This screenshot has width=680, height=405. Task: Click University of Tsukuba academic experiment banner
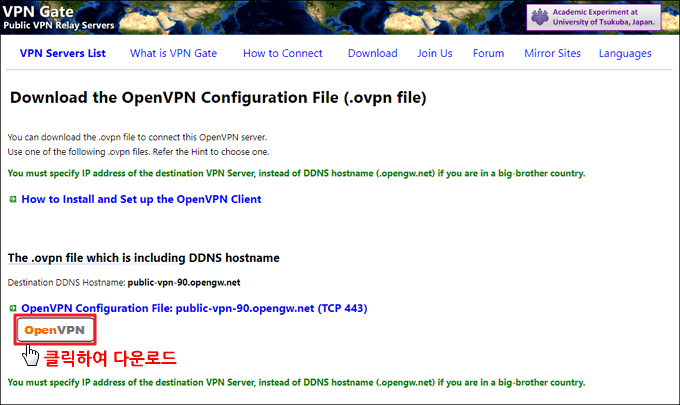pos(594,17)
